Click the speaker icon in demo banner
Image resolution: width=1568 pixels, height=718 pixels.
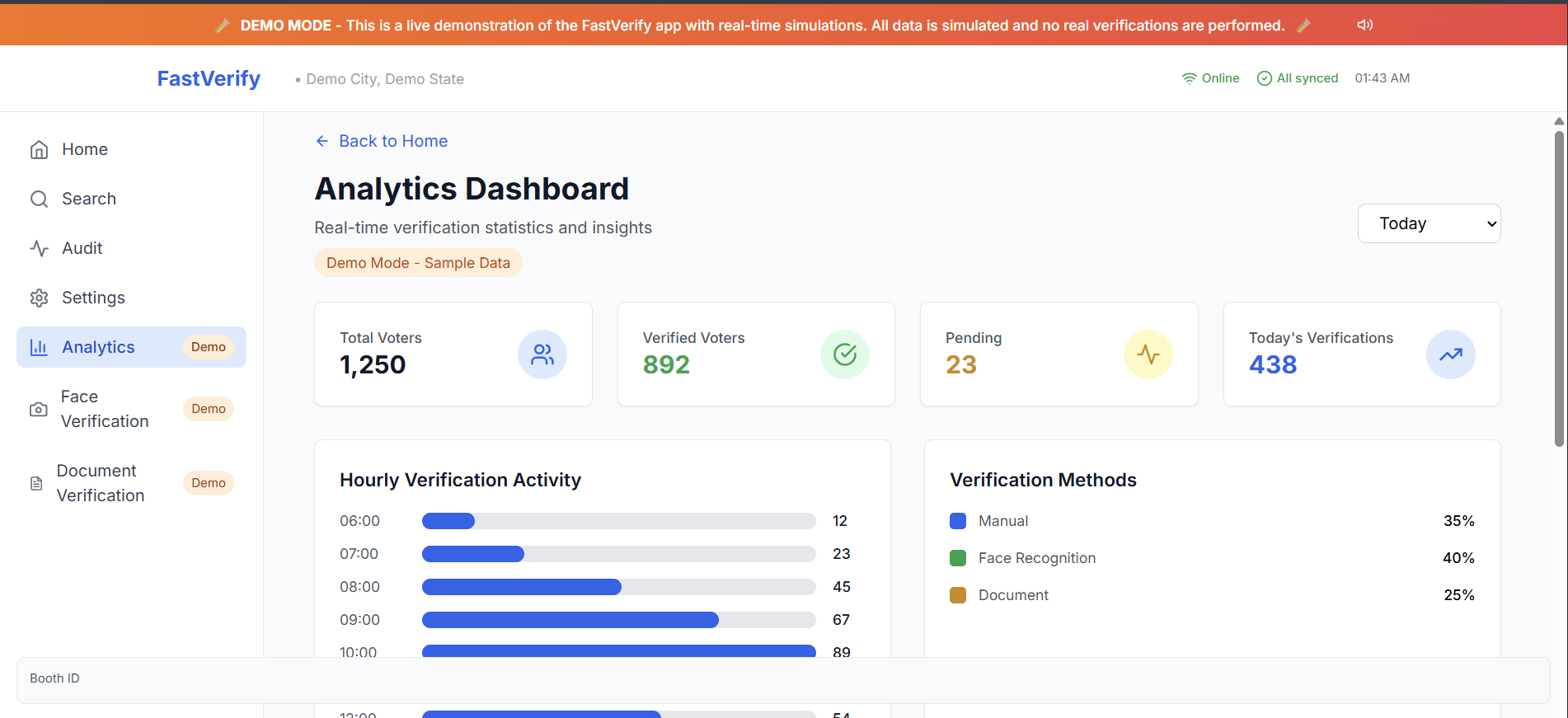[1365, 25]
